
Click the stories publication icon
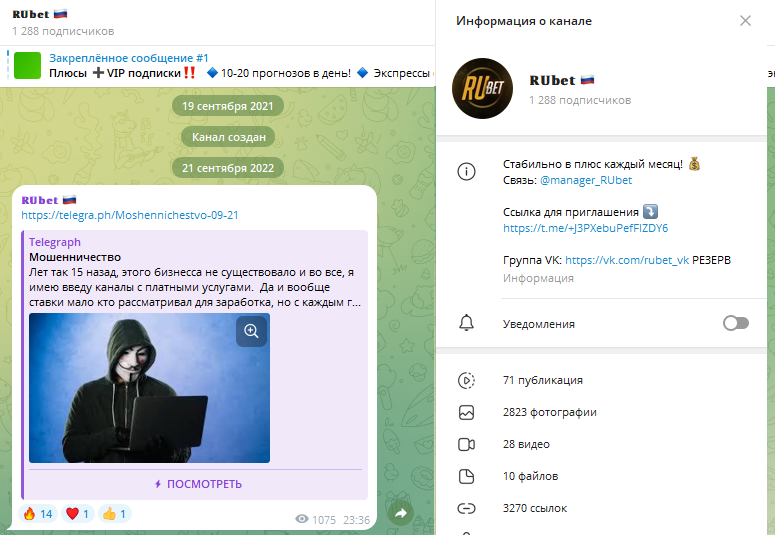[x=466, y=380]
